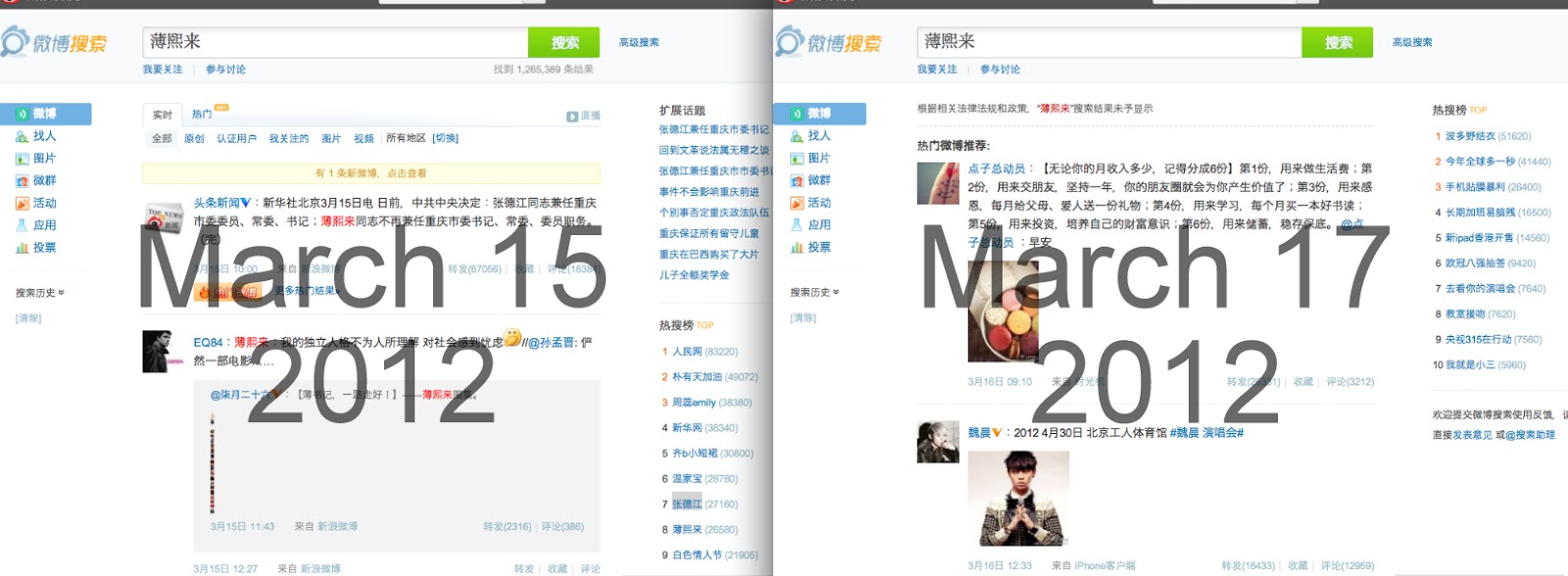Image resolution: width=1568 pixels, height=576 pixels.
Task: Click the new-weibo notice bar 有1条新微博
Action: coord(370,173)
